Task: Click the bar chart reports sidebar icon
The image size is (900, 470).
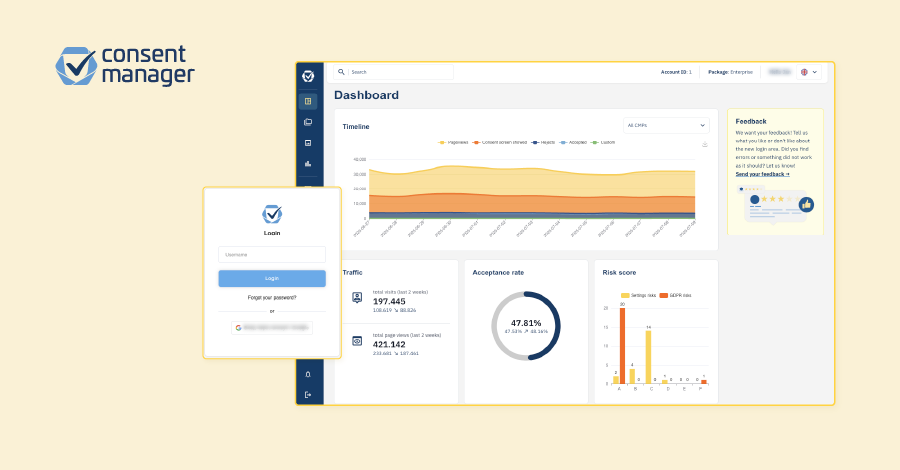Action: pos(308,164)
